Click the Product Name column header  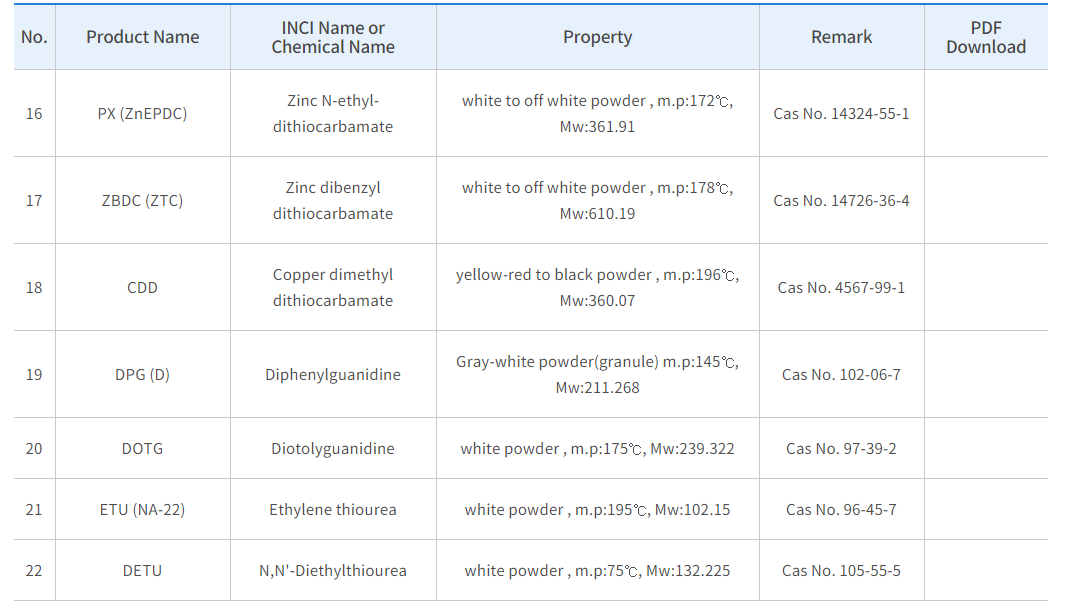142,37
